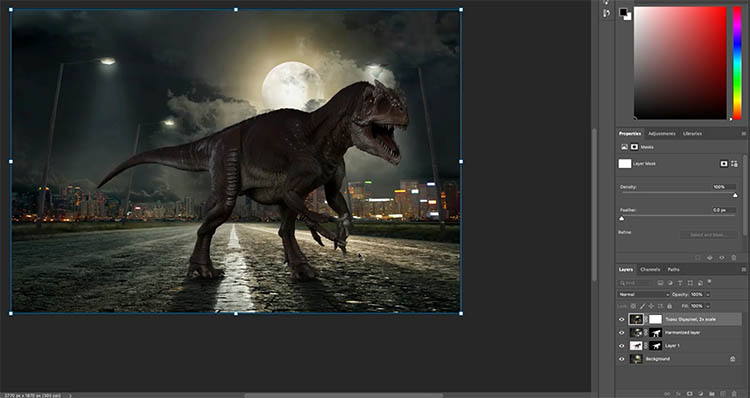Switch to the Libraries tab

pyautogui.click(x=692, y=133)
